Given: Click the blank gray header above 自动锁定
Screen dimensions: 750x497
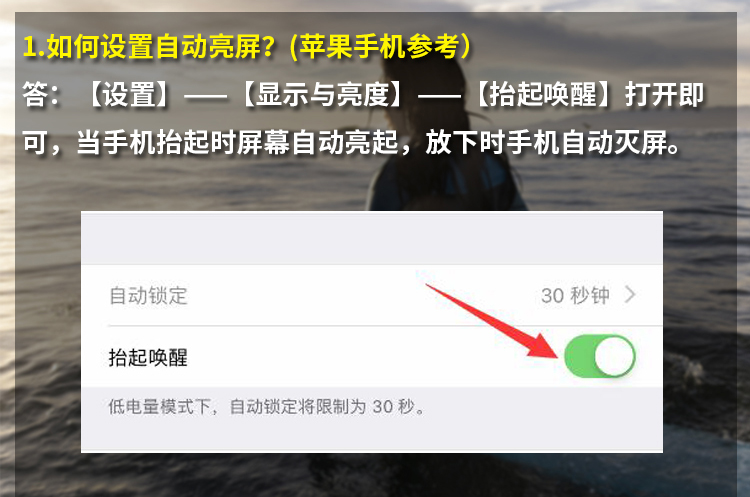Looking at the screenshot, I should coord(372,238).
